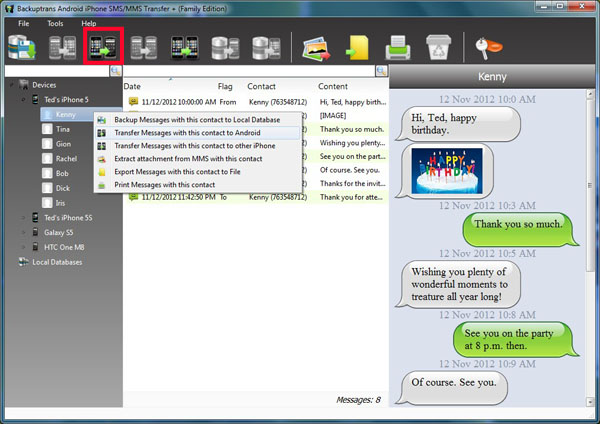
Task: Click the printer toolbar icon
Action: click(398, 47)
